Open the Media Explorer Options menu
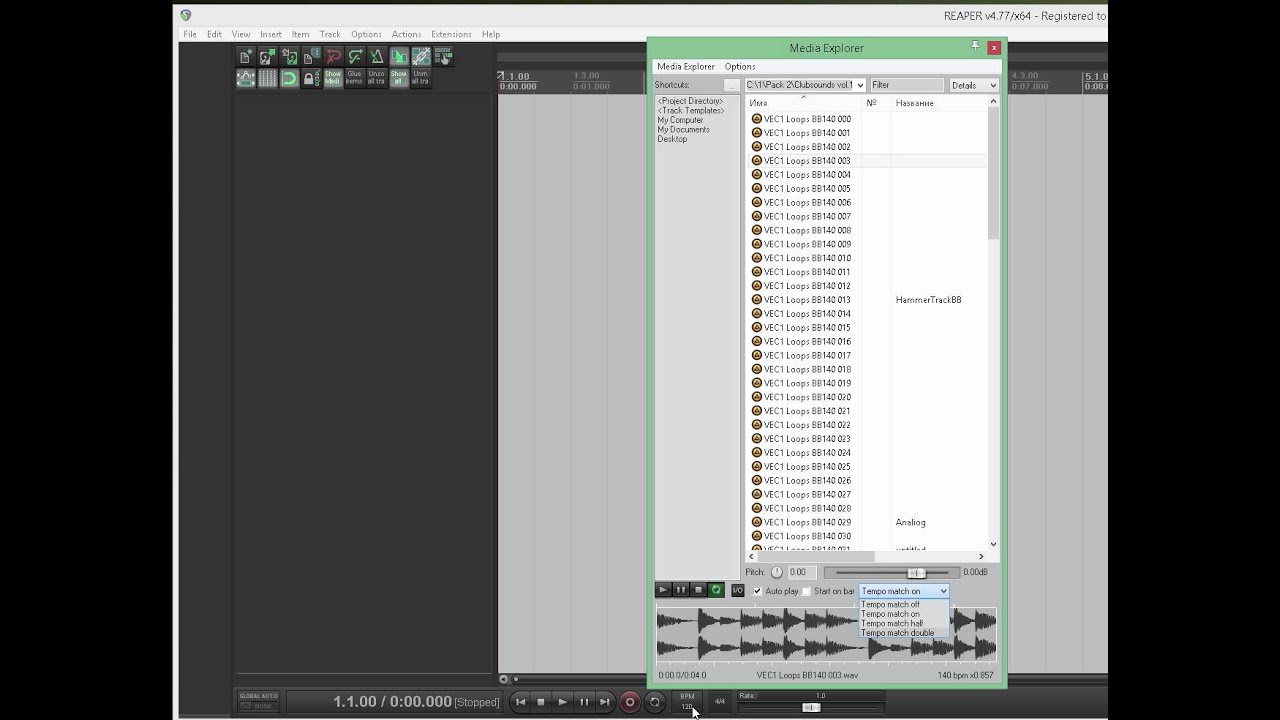1280x720 pixels. [x=740, y=67]
